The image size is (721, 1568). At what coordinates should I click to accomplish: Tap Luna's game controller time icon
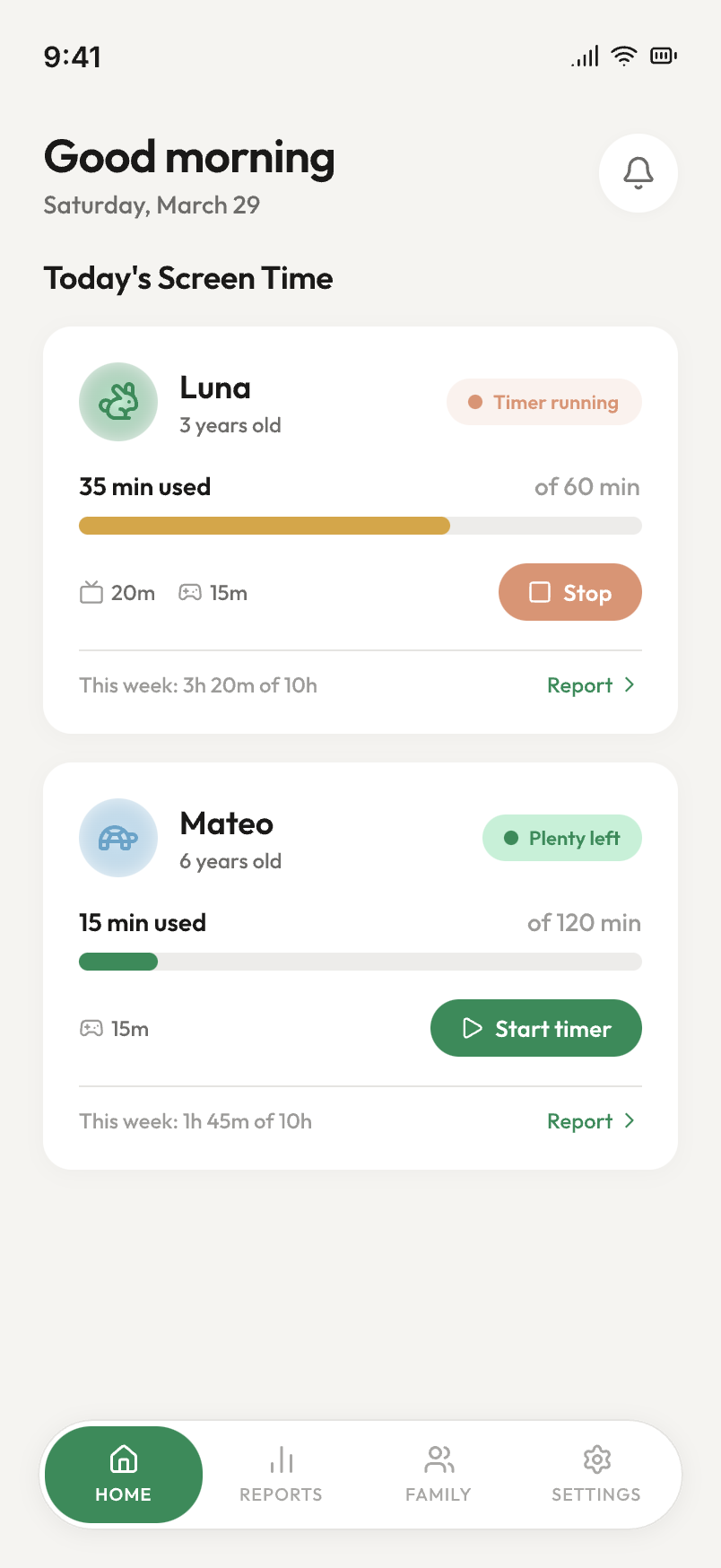(x=190, y=593)
